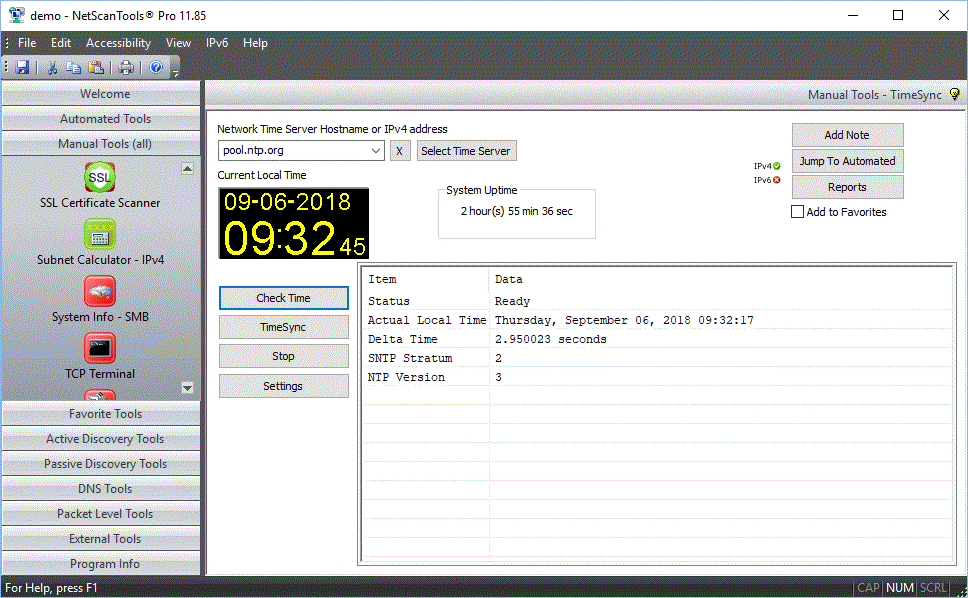Select the Delta Time row label
The height and width of the screenshot is (598, 968).
click(403, 339)
